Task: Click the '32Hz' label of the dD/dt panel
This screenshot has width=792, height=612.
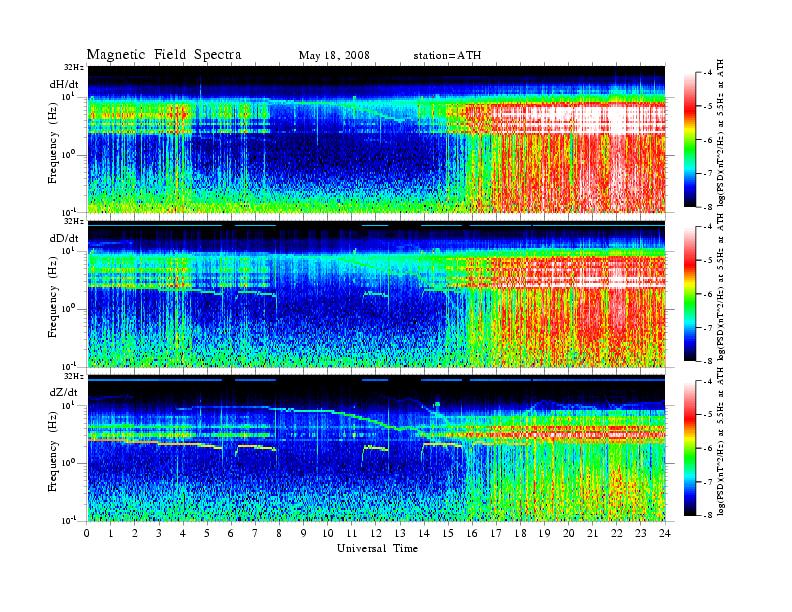Action: 74,221
